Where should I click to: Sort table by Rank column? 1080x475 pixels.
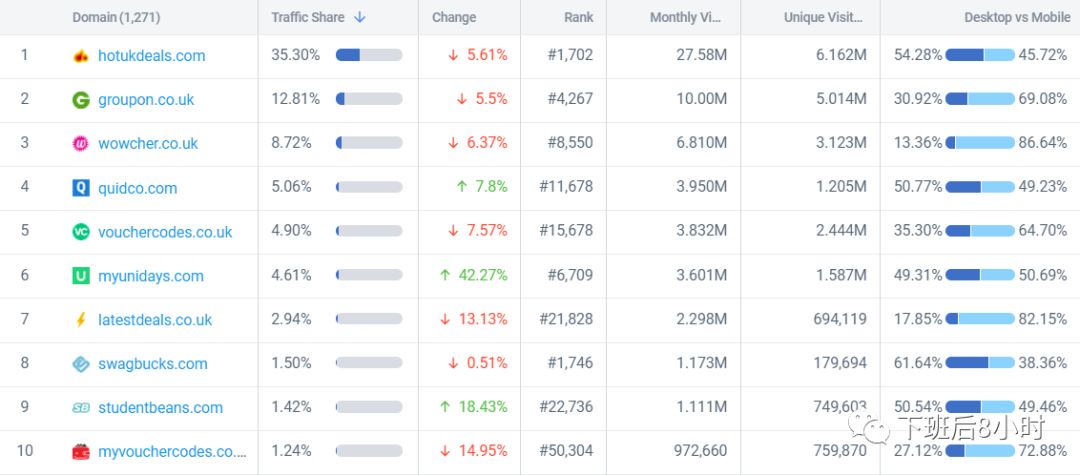pyautogui.click(x=579, y=17)
